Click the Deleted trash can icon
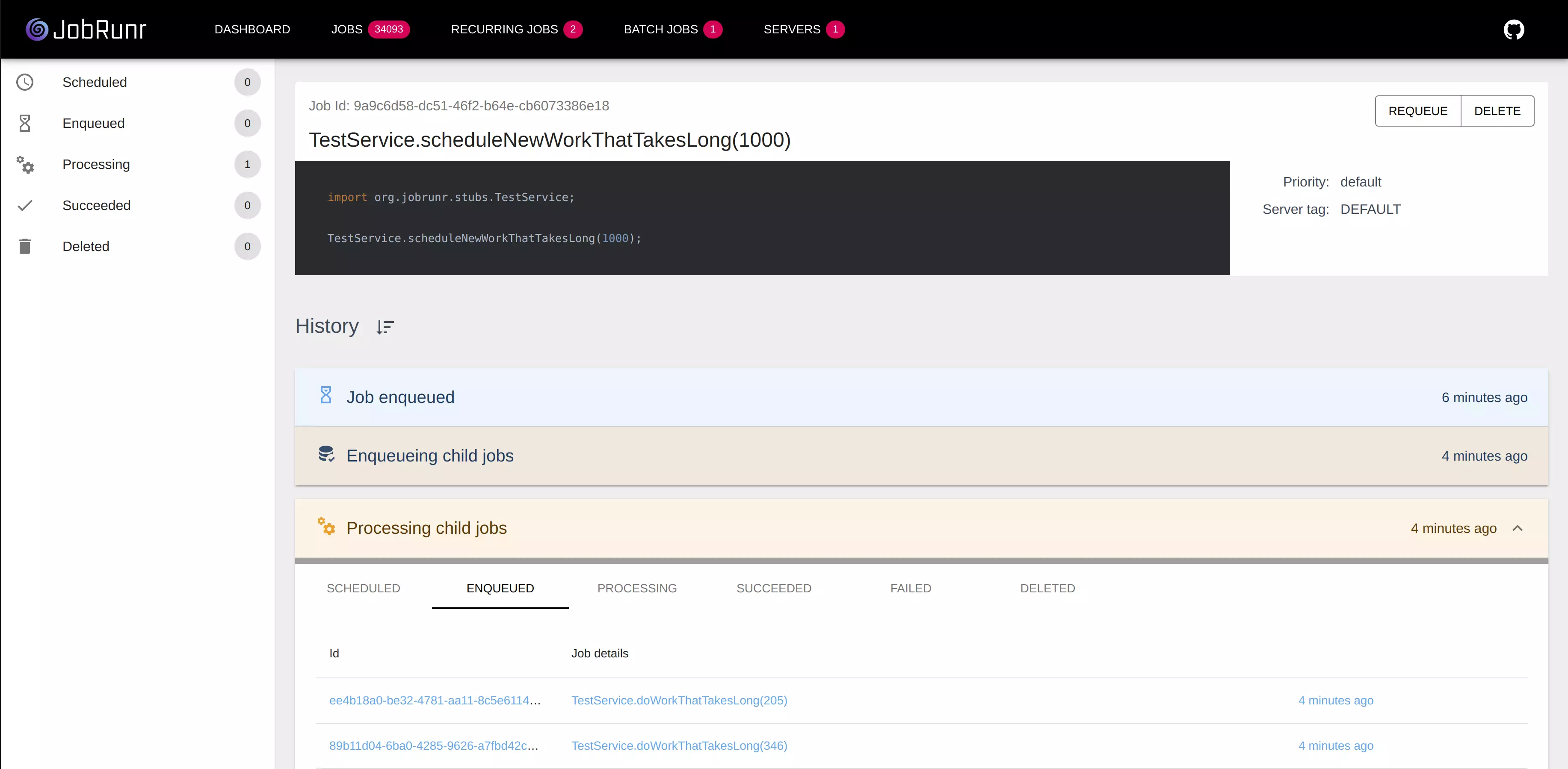 25,247
